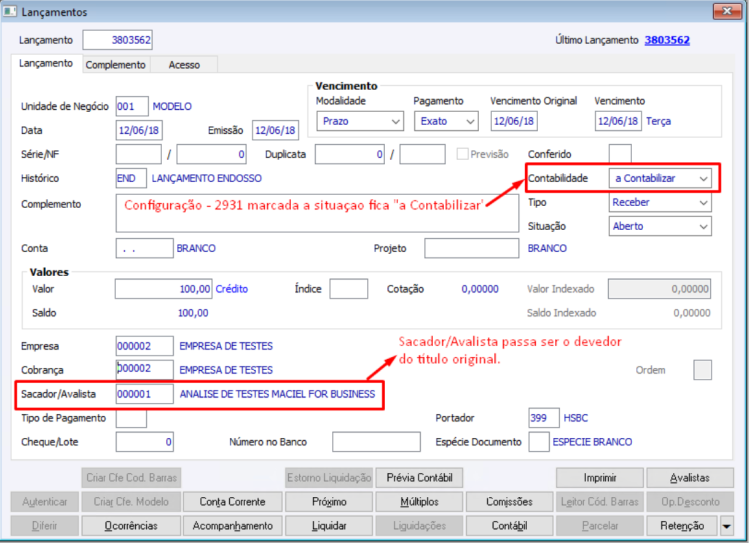Click the Índice field

click(x=349, y=289)
